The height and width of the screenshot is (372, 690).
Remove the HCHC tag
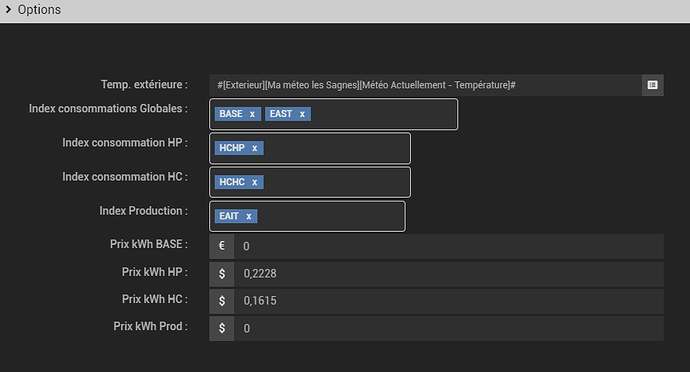pos(254,182)
